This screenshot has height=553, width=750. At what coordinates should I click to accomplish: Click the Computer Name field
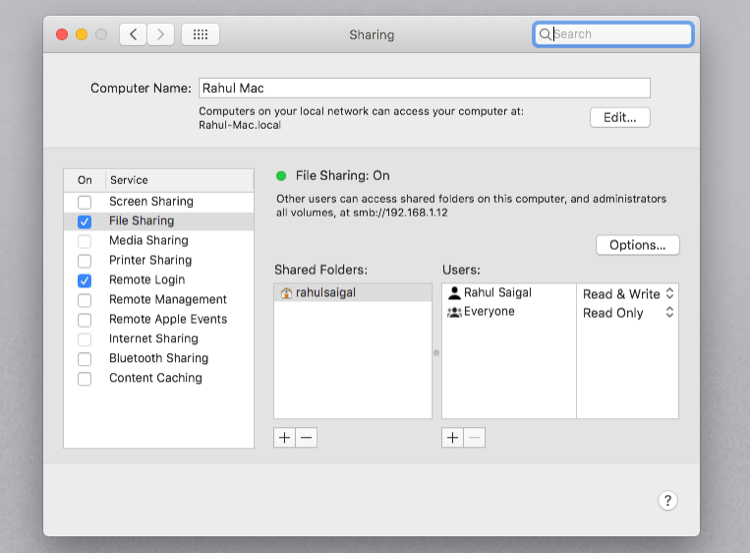[x=425, y=88]
